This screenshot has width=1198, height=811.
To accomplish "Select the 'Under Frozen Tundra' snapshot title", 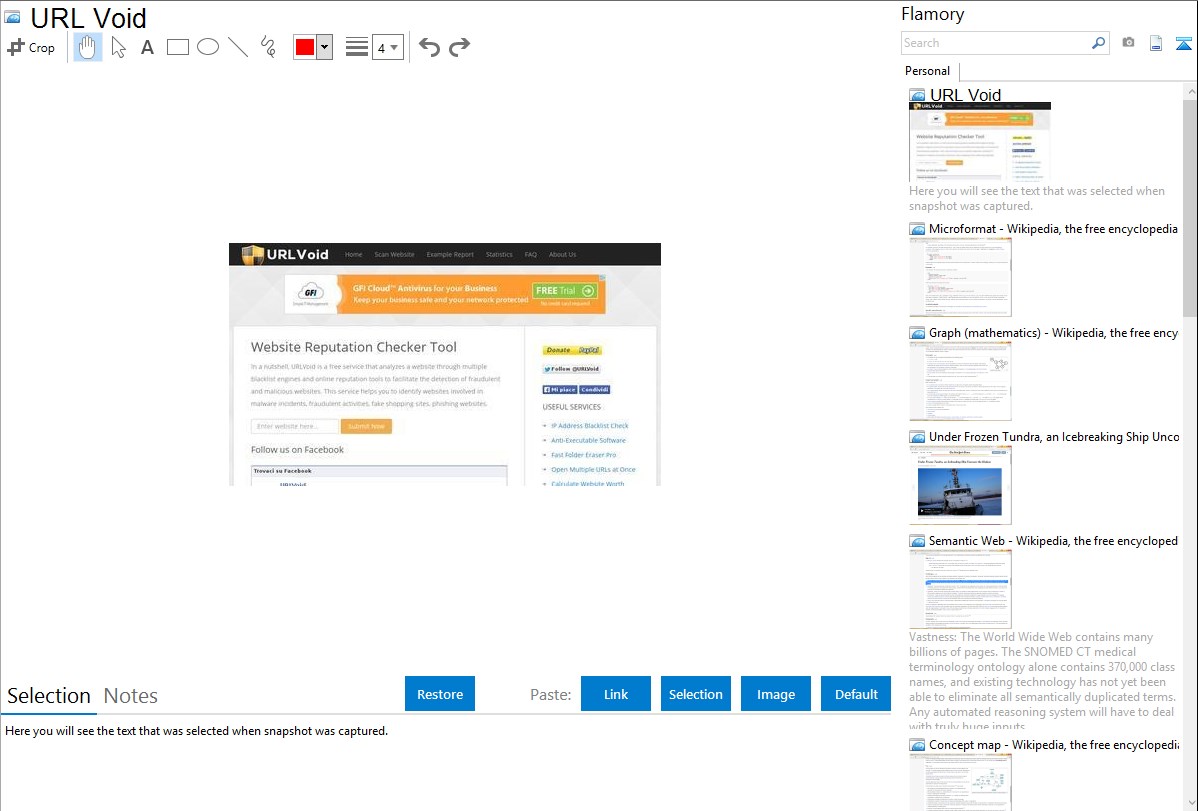I will [1054, 437].
